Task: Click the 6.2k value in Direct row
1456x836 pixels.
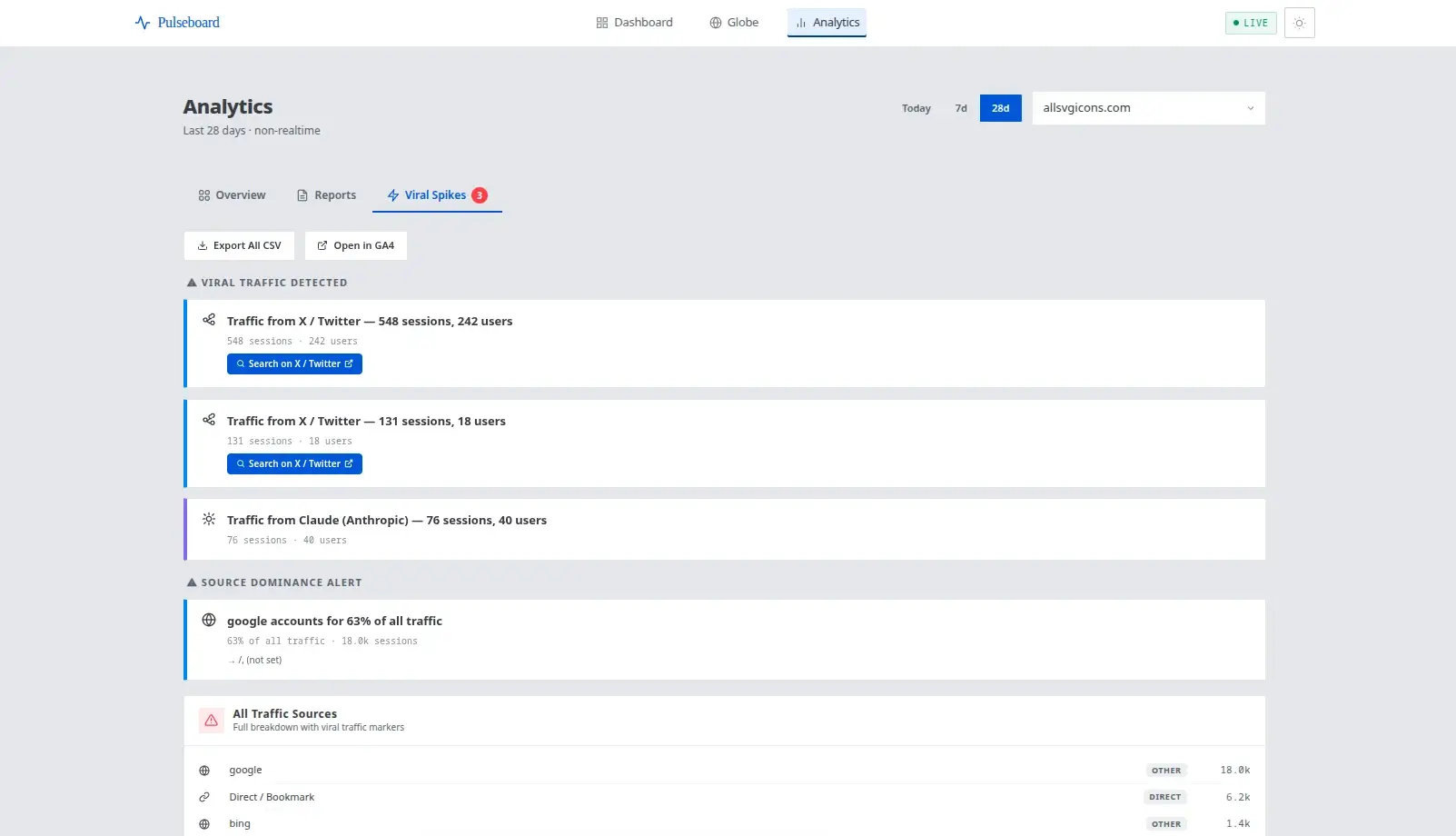Action: tap(1238, 797)
